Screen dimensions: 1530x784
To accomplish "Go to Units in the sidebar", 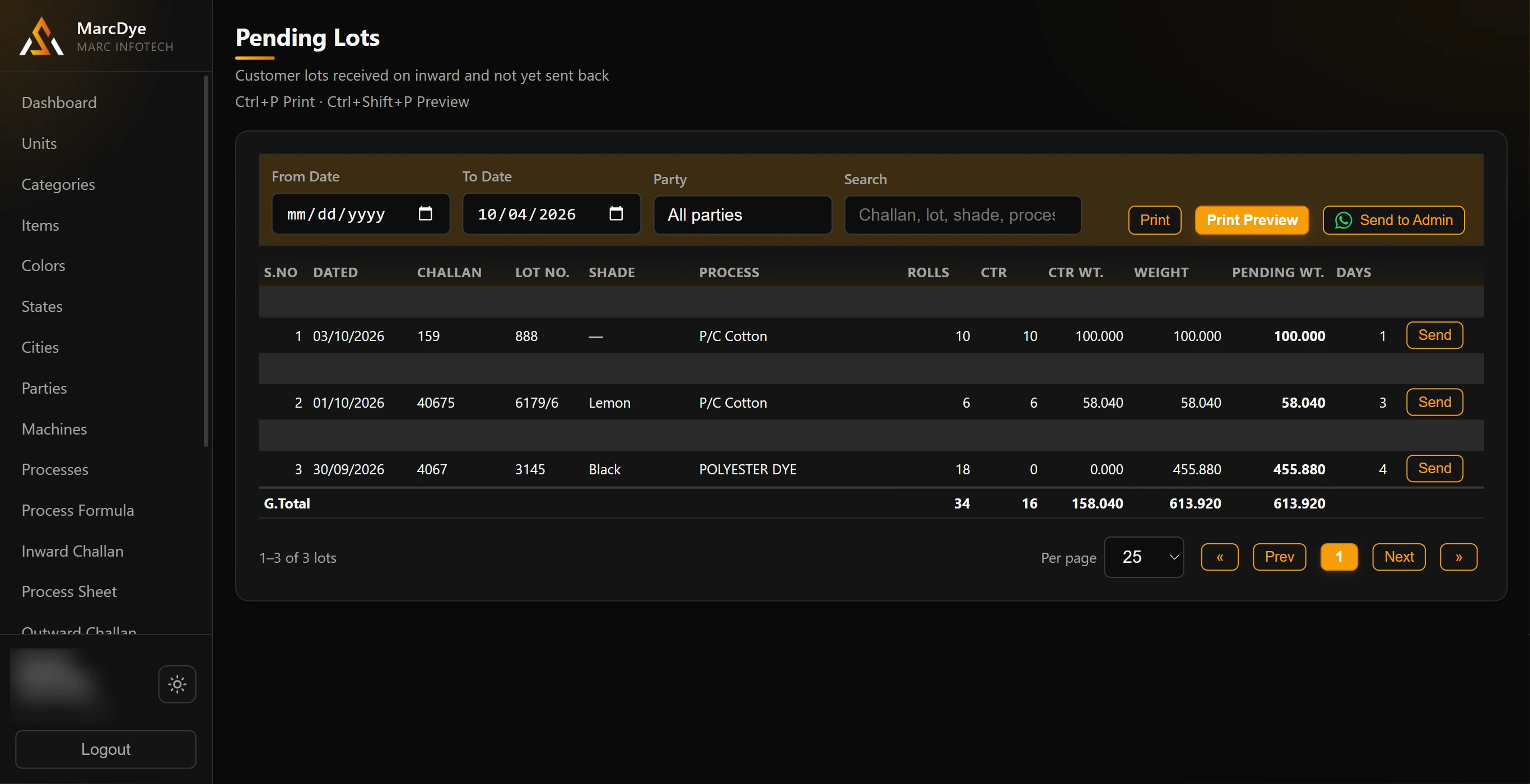I will pyautogui.click(x=39, y=144).
